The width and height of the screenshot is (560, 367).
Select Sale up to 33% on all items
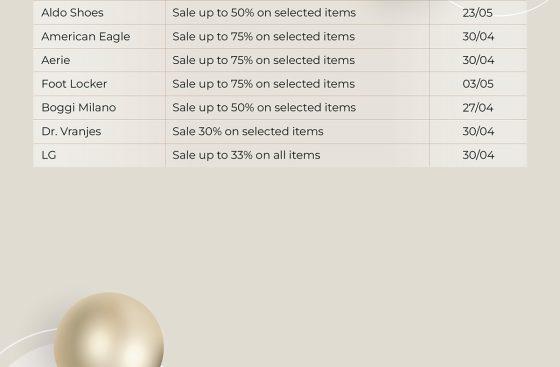click(246, 155)
